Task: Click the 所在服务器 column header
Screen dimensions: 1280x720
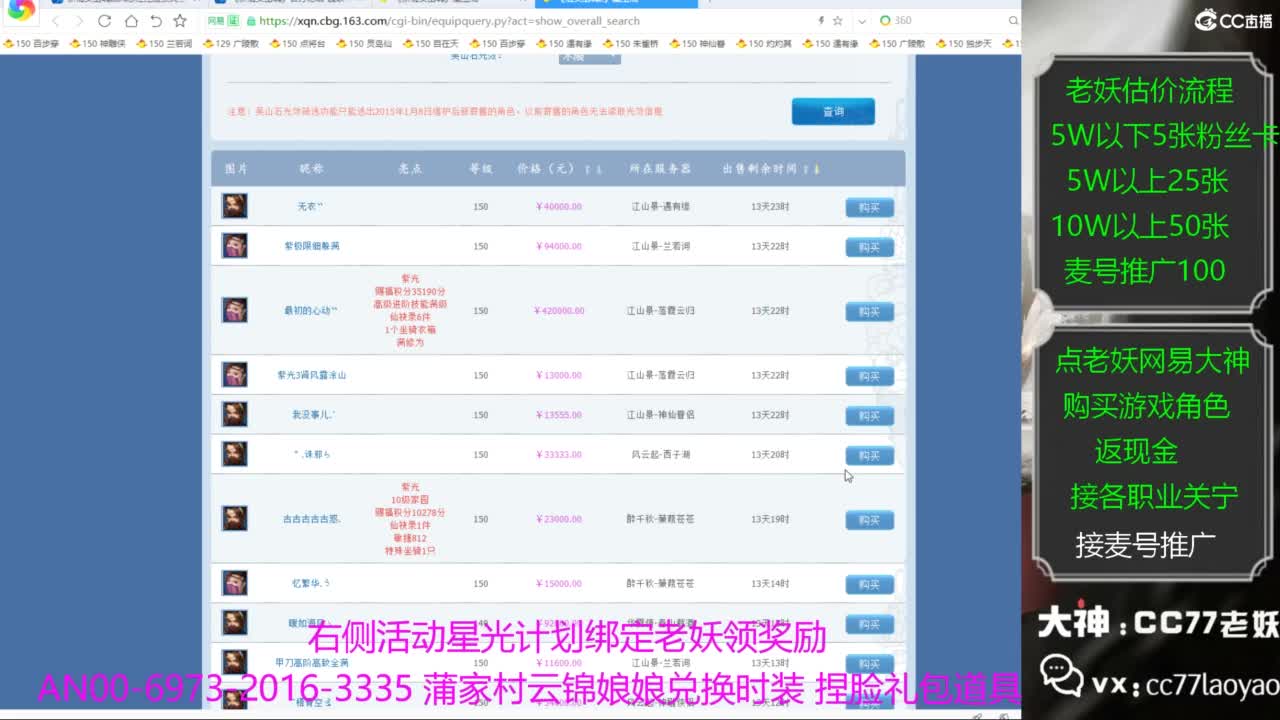Action: tap(660, 170)
